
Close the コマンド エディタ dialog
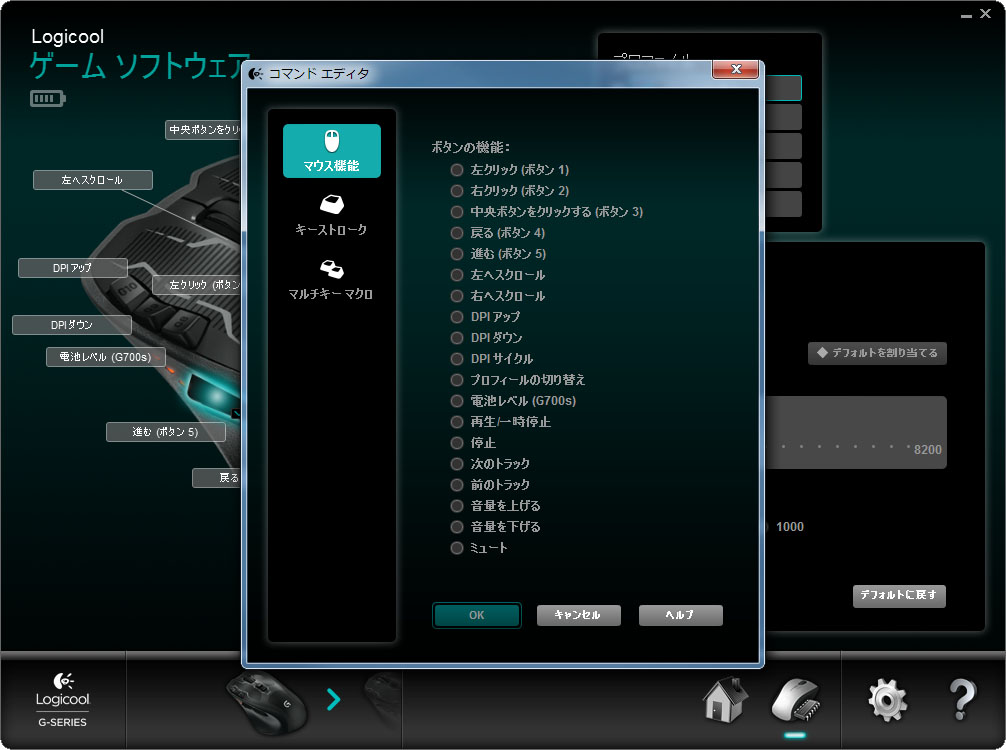point(737,69)
